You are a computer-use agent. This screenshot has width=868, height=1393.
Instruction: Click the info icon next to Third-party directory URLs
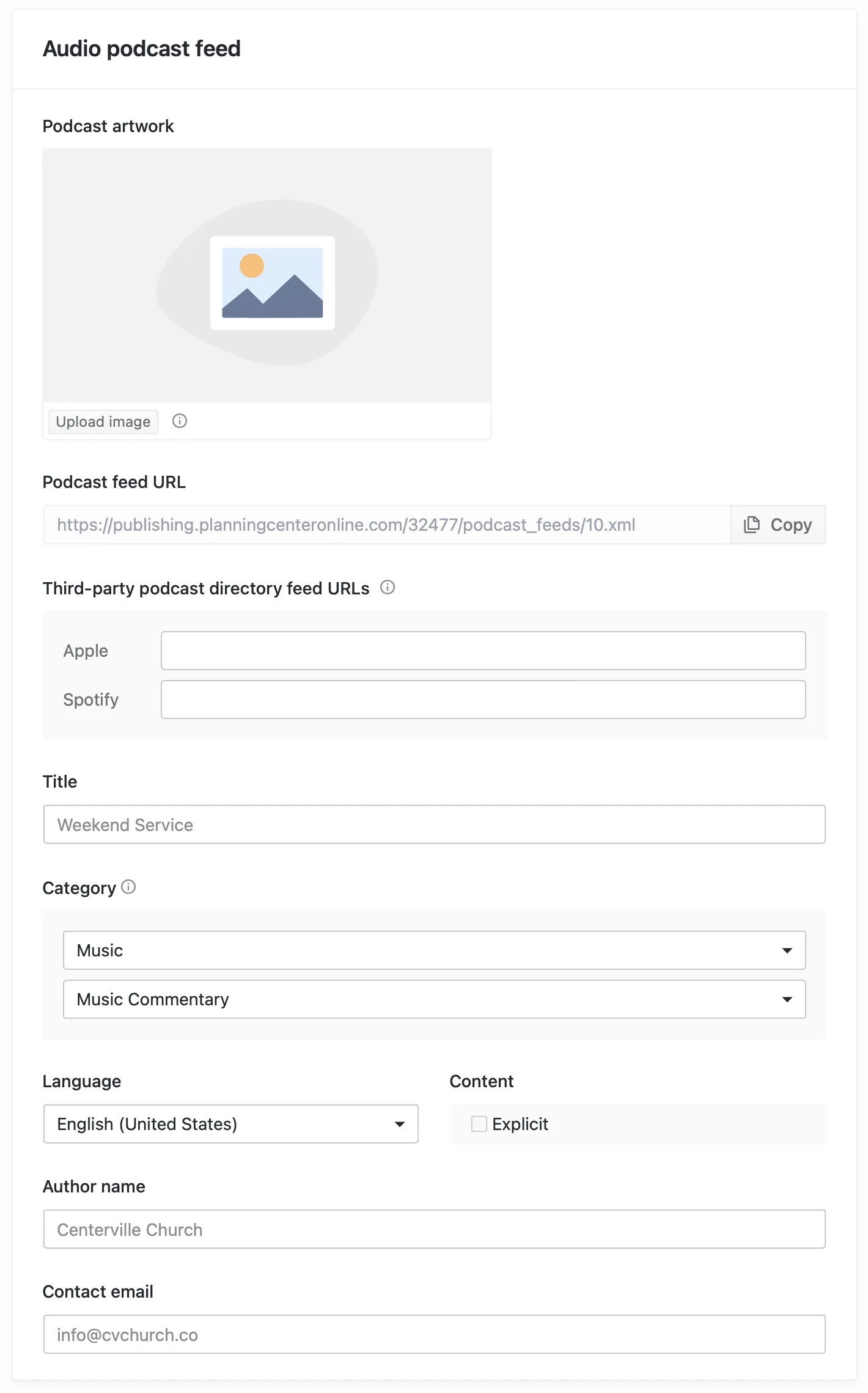tap(388, 588)
